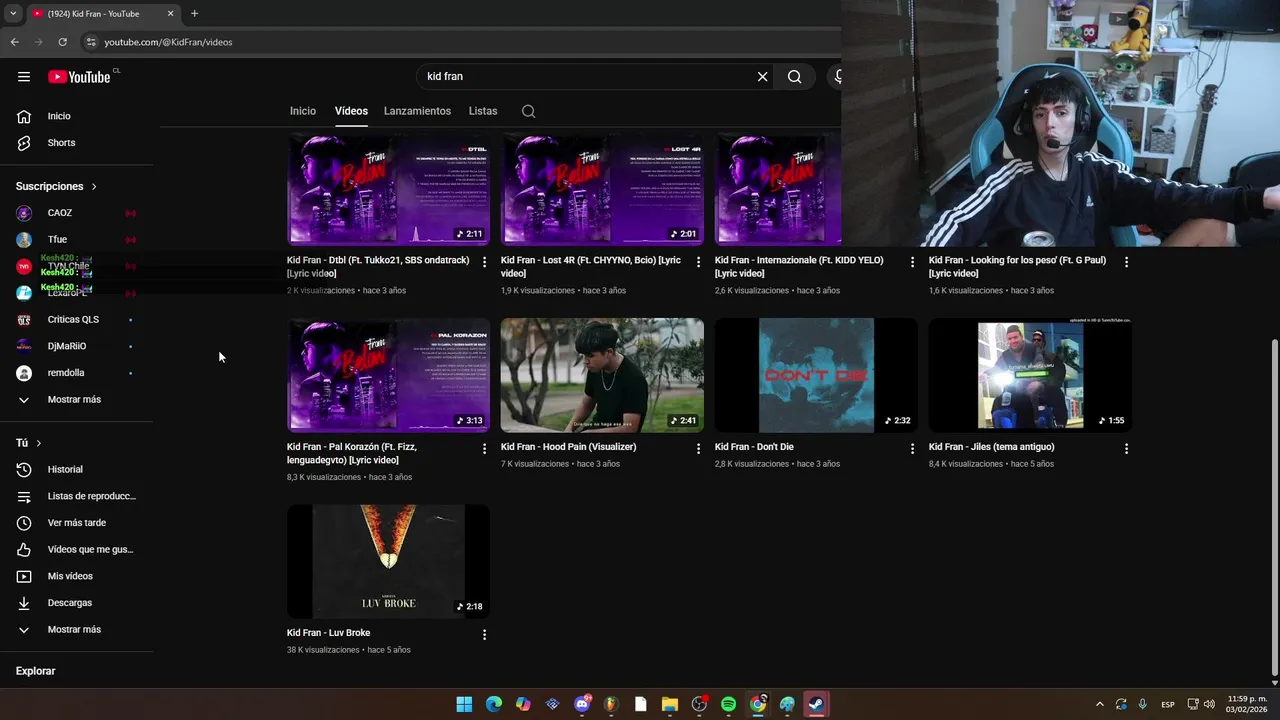The width and height of the screenshot is (1280, 720).
Task: Open options menu for the Internazionale video
Action: pos(912,262)
